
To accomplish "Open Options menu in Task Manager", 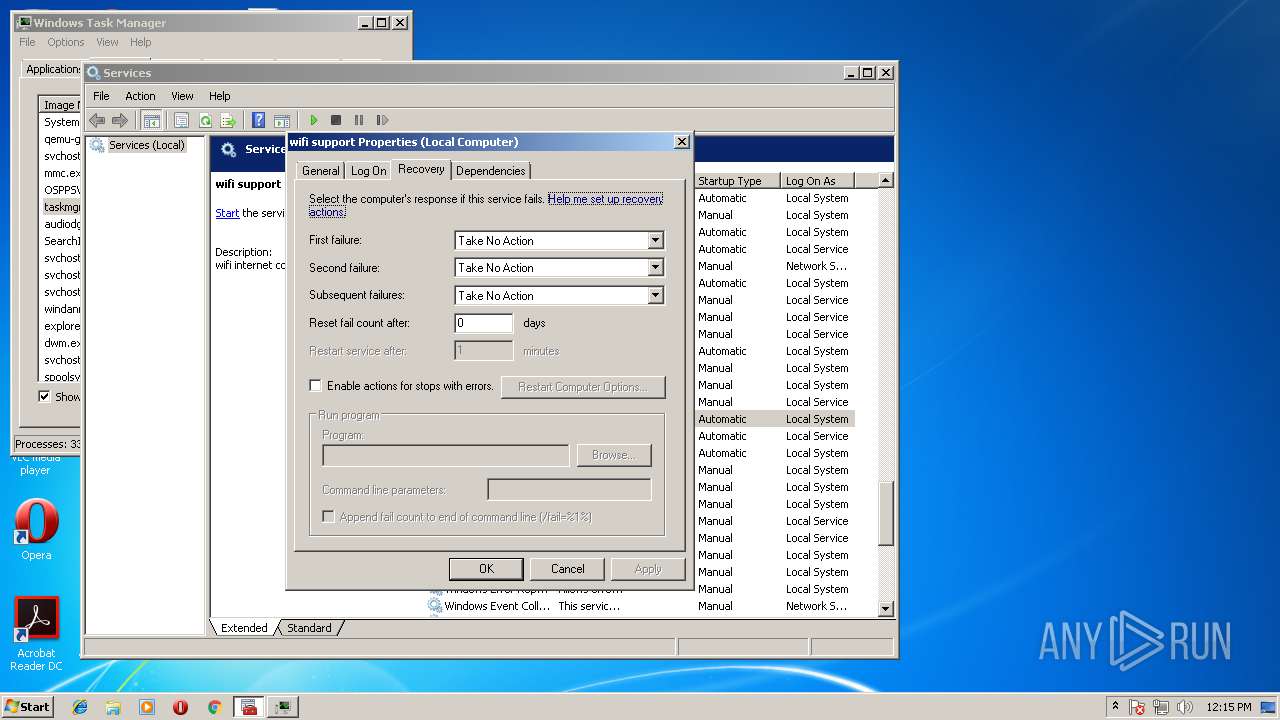I will pyautogui.click(x=66, y=42).
